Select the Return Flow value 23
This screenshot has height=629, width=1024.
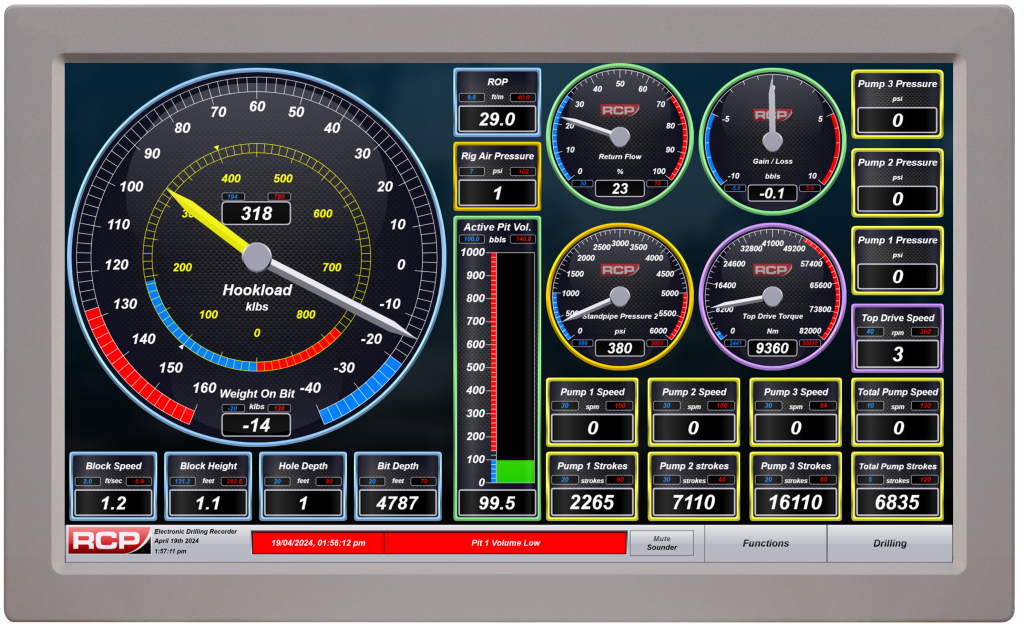click(619, 189)
